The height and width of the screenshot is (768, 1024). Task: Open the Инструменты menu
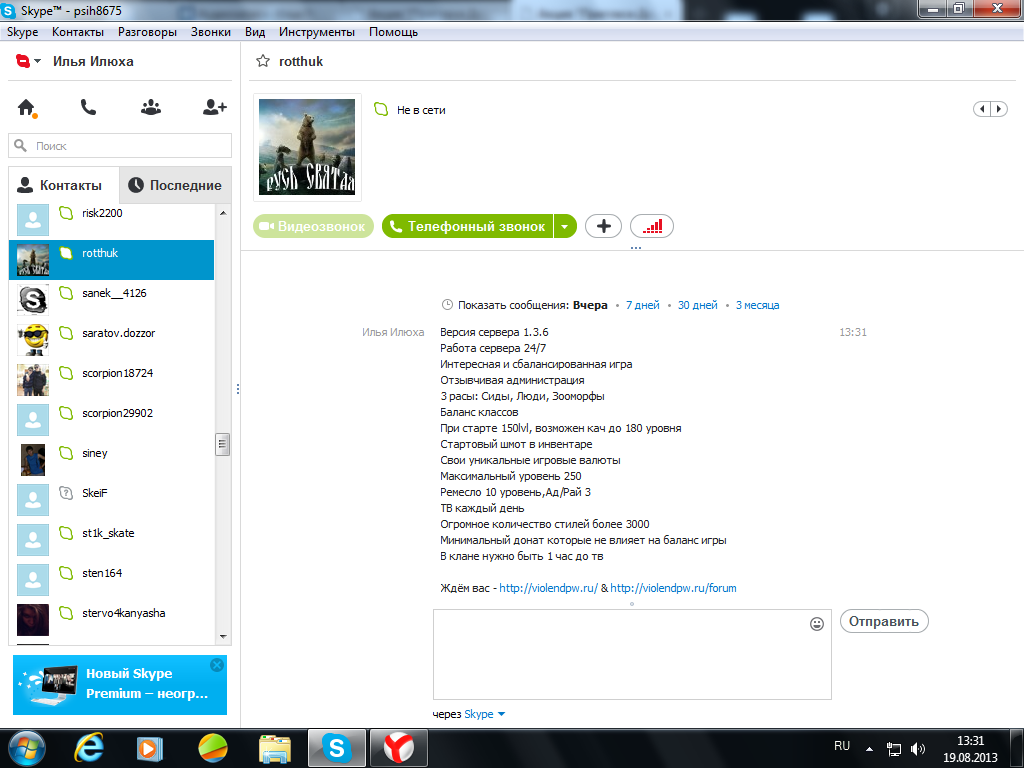tap(317, 32)
